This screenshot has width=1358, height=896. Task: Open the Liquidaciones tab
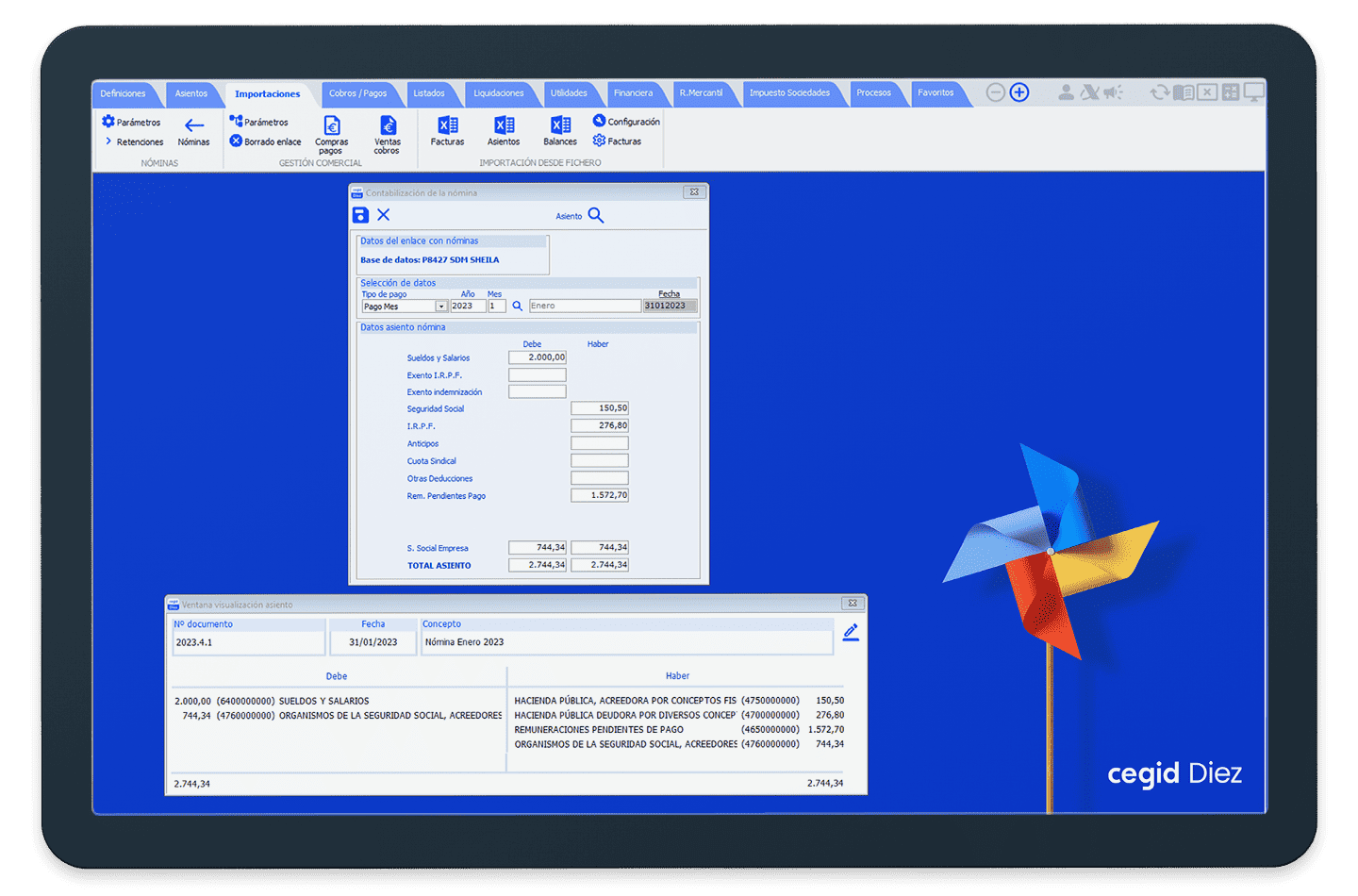[498, 93]
